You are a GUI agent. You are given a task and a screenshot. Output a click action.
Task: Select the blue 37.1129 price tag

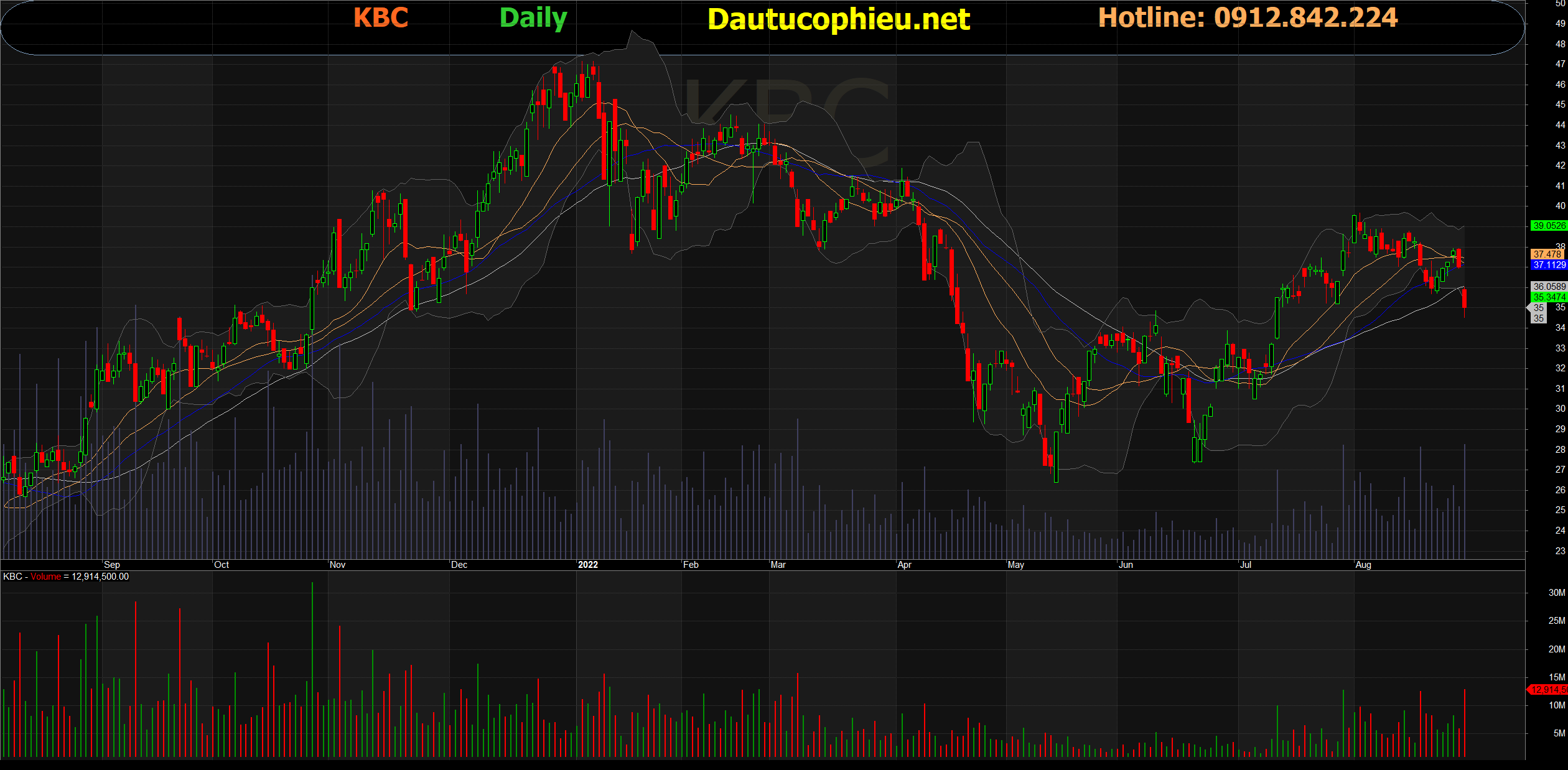click(x=1548, y=265)
